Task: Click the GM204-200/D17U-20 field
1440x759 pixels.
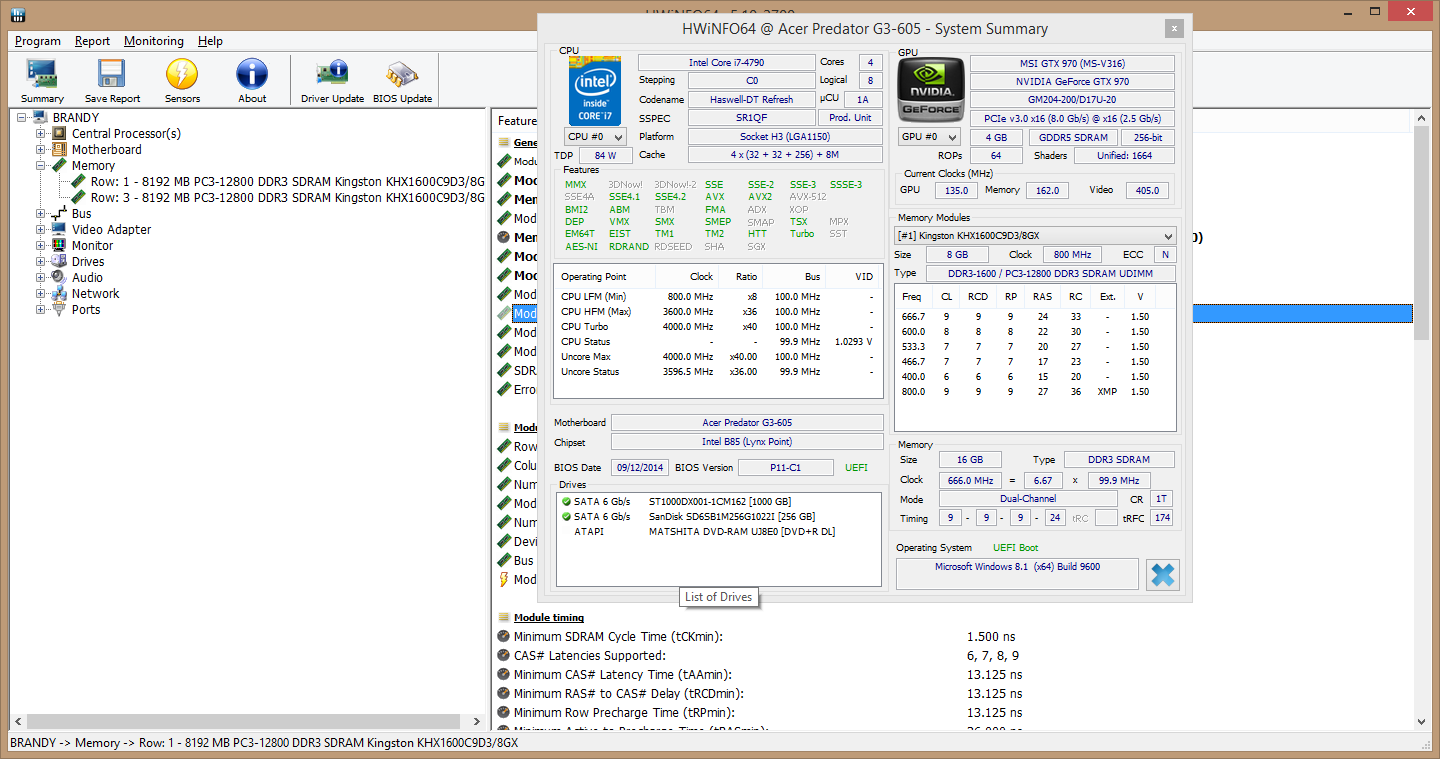Action: coord(1072,100)
